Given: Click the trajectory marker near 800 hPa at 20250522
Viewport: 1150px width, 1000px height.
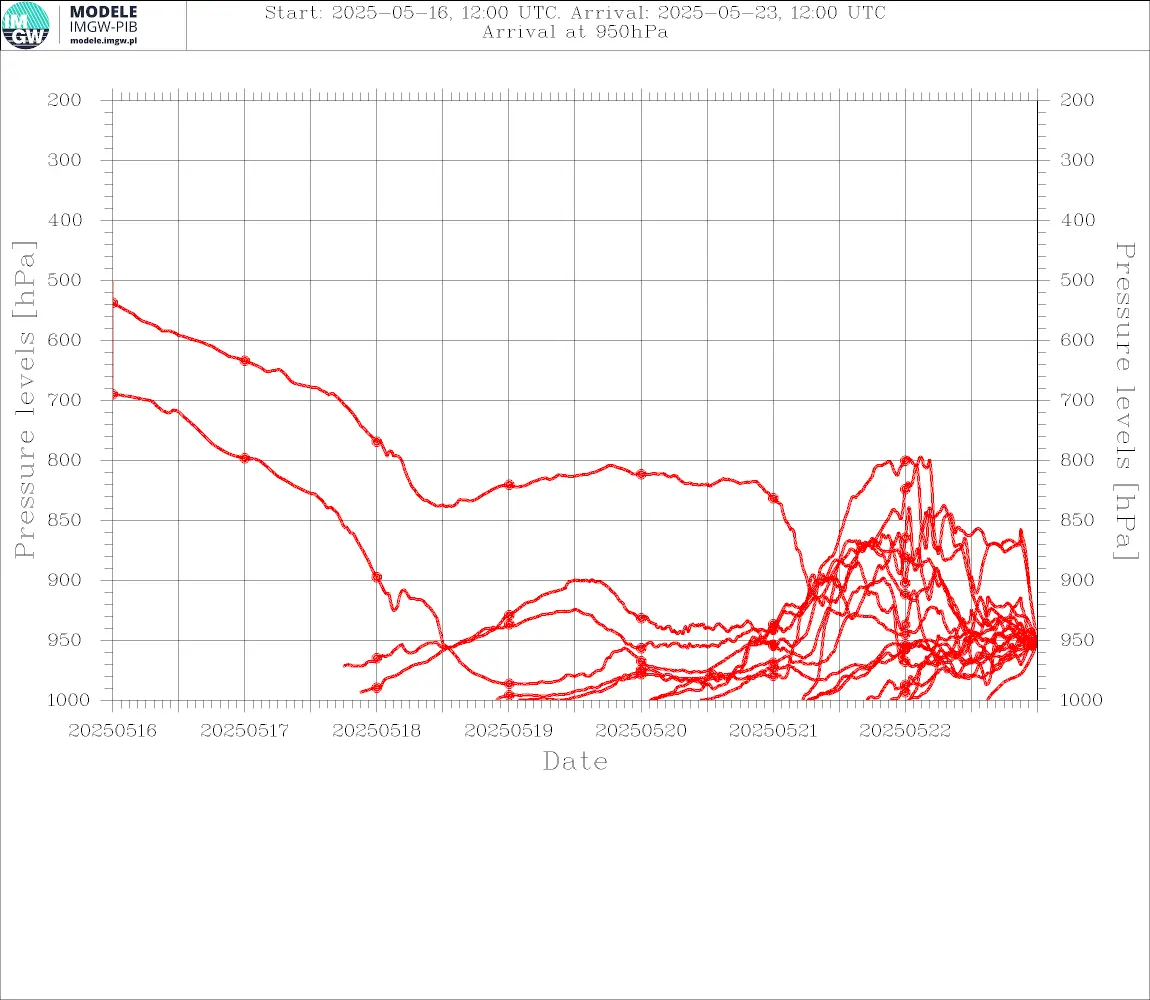Looking at the screenshot, I should pos(905,461).
